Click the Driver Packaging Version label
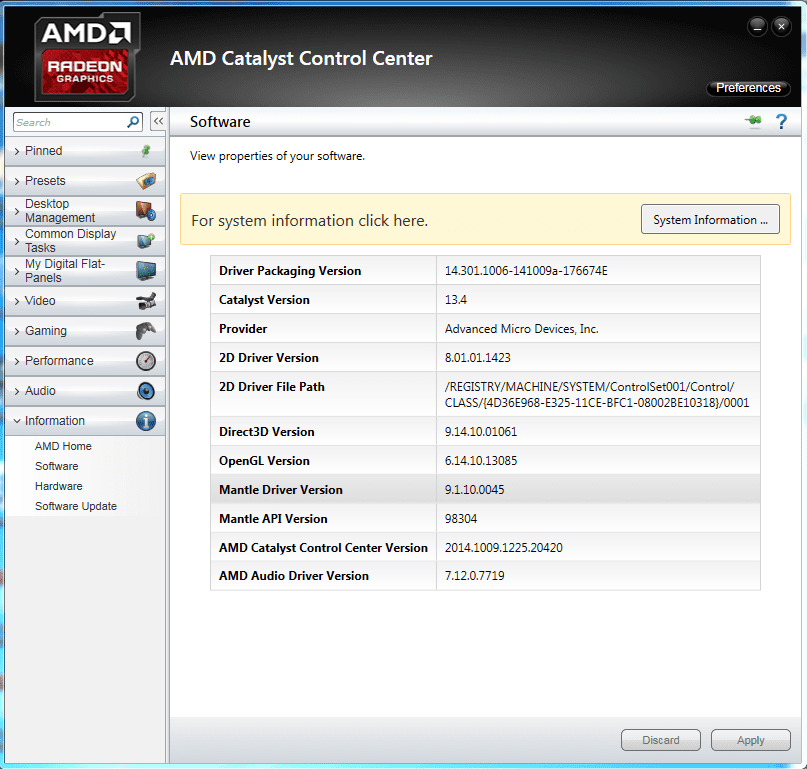The image size is (807, 769). point(290,271)
